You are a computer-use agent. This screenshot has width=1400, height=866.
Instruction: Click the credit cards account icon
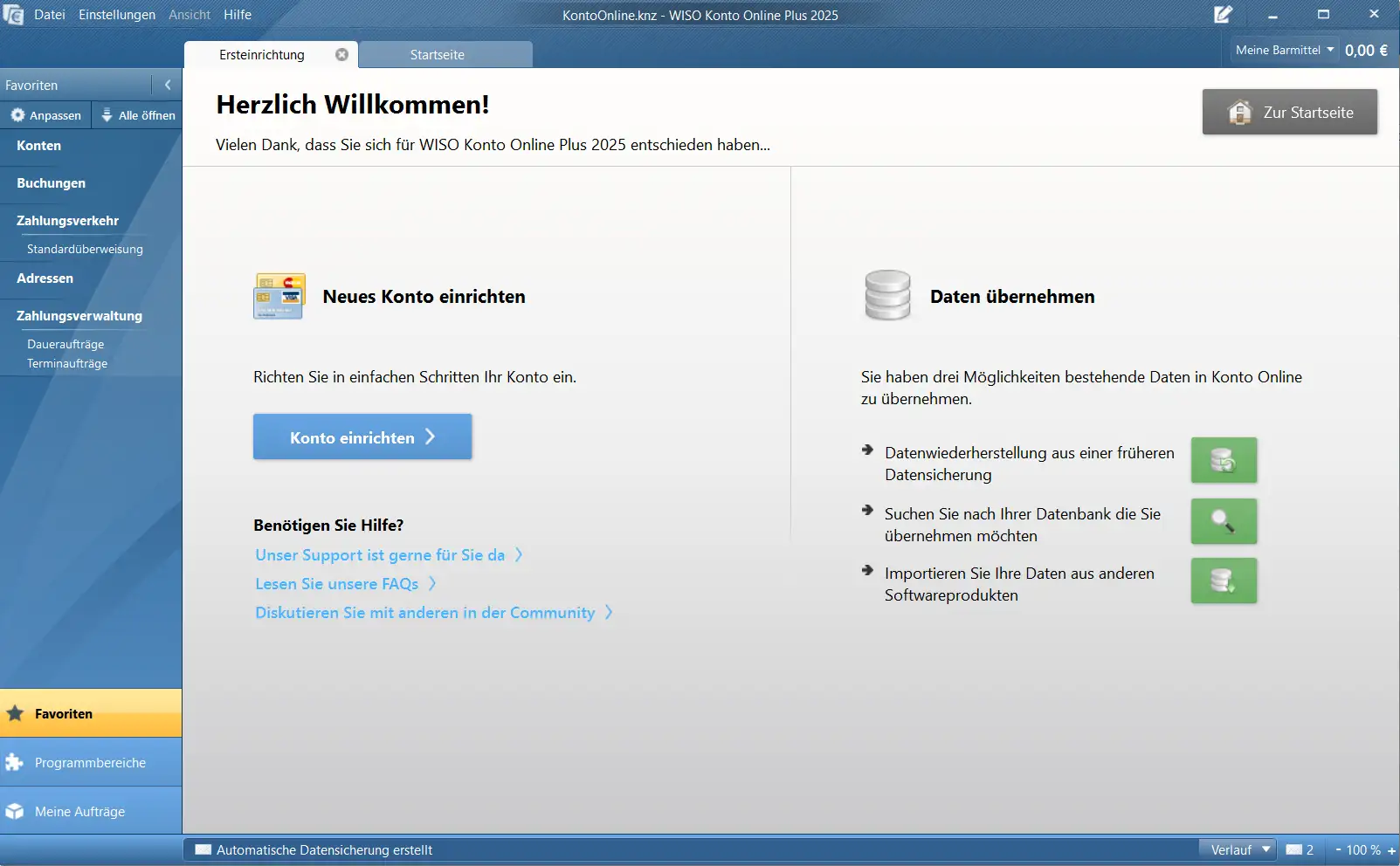click(279, 297)
